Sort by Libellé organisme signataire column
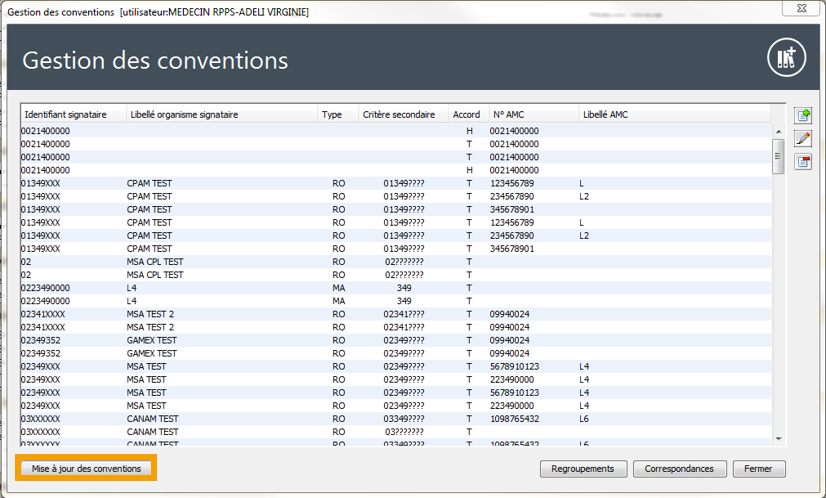The height and width of the screenshot is (498, 826). (220, 115)
